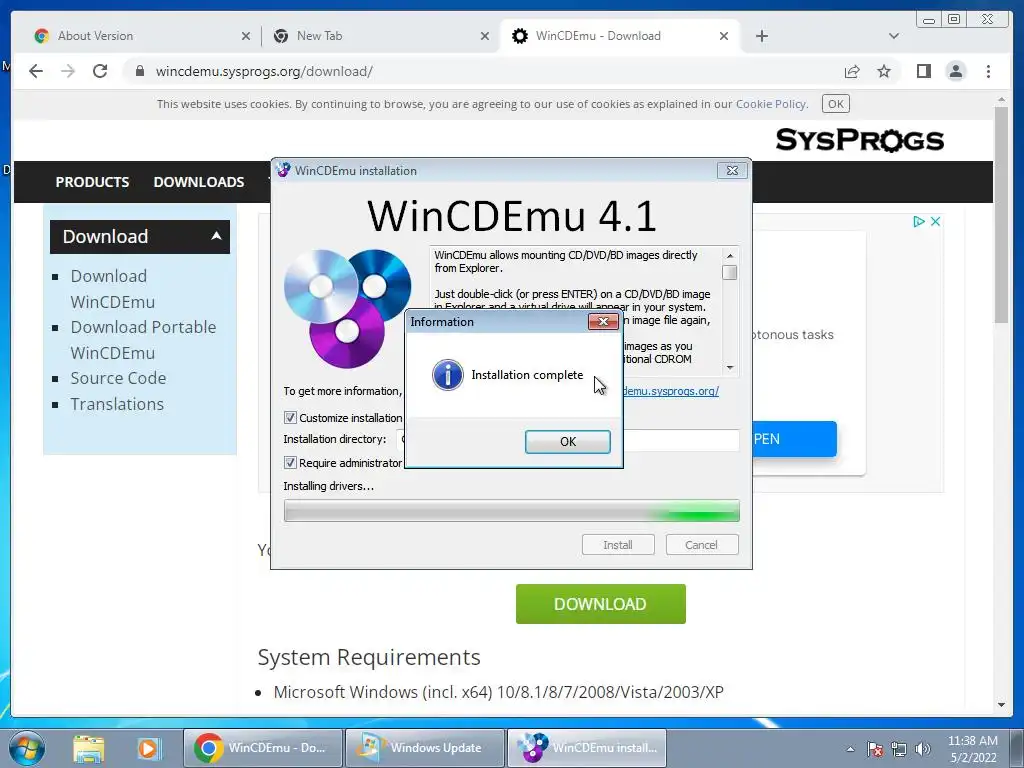Click the network tray icon
The width and height of the screenshot is (1024, 768).
click(899, 749)
